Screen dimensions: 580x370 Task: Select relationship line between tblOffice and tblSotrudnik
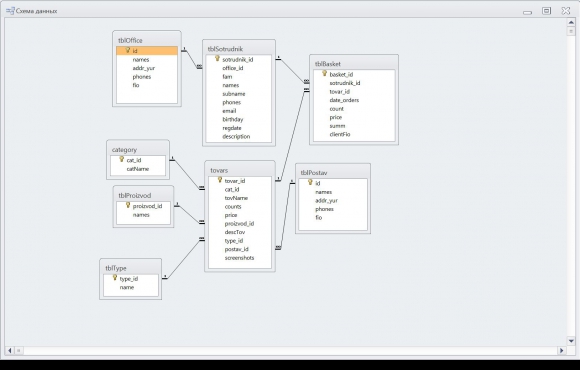point(192,59)
